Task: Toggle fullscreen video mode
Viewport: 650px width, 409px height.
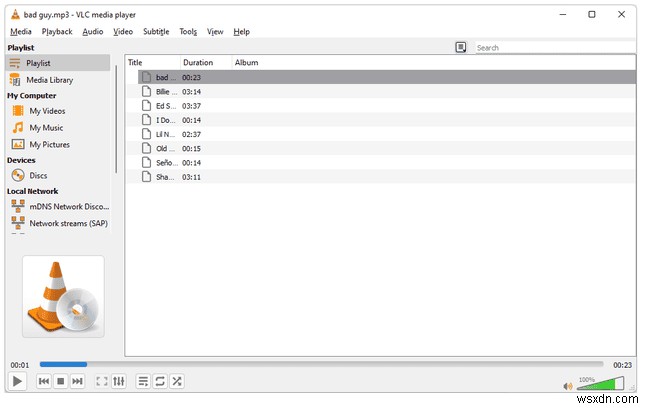Action: click(x=102, y=381)
